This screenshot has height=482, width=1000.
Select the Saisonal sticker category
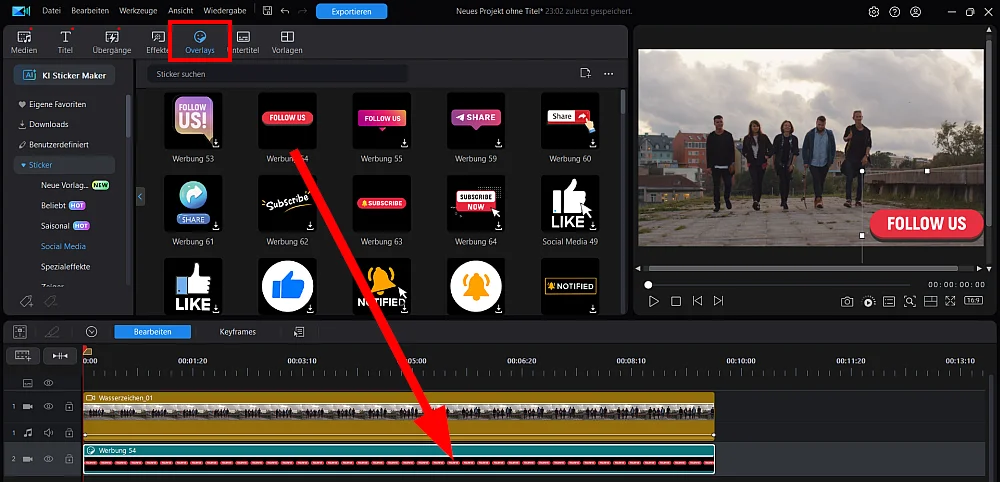click(x=65, y=226)
